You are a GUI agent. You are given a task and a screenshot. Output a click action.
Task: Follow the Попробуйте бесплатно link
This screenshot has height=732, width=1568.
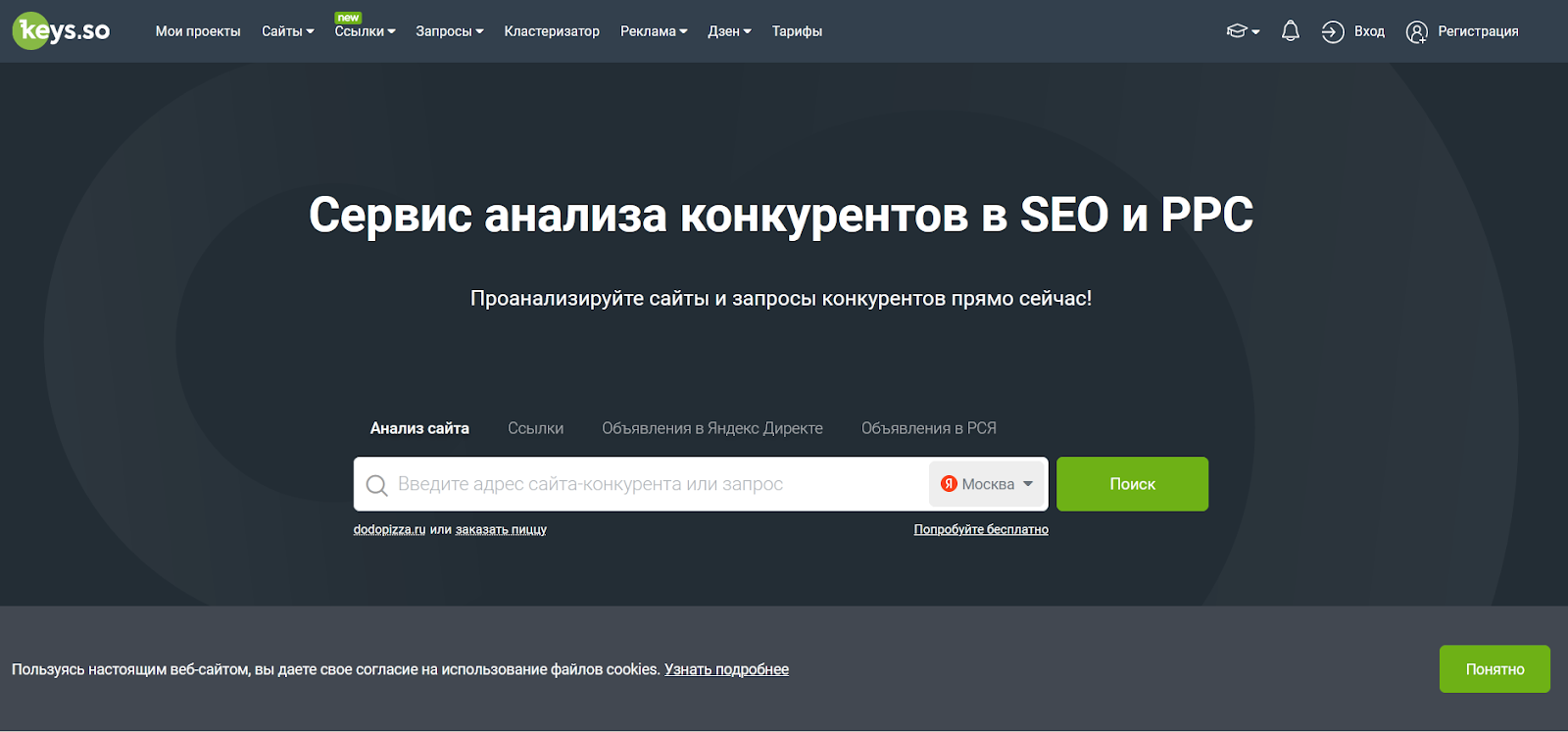coord(980,529)
